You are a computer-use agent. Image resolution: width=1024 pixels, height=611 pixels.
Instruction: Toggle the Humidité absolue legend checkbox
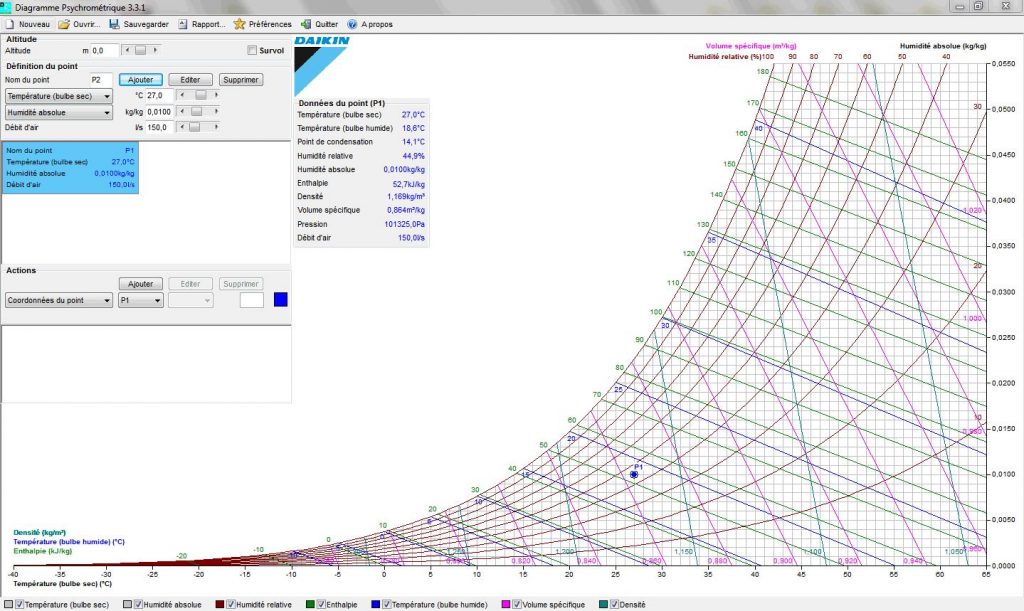pos(138,604)
